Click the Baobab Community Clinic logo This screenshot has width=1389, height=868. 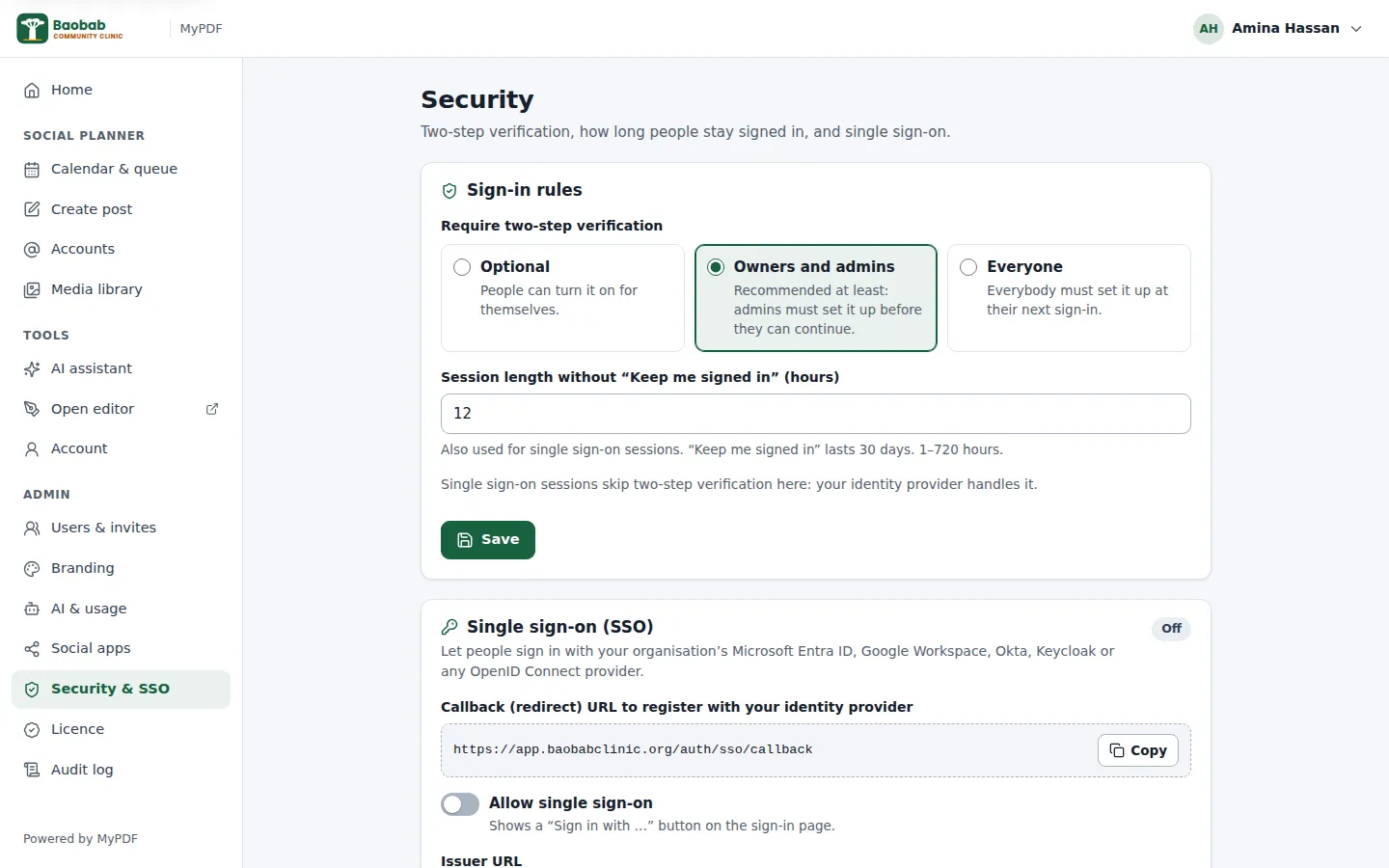pyautogui.click(x=69, y=29)
